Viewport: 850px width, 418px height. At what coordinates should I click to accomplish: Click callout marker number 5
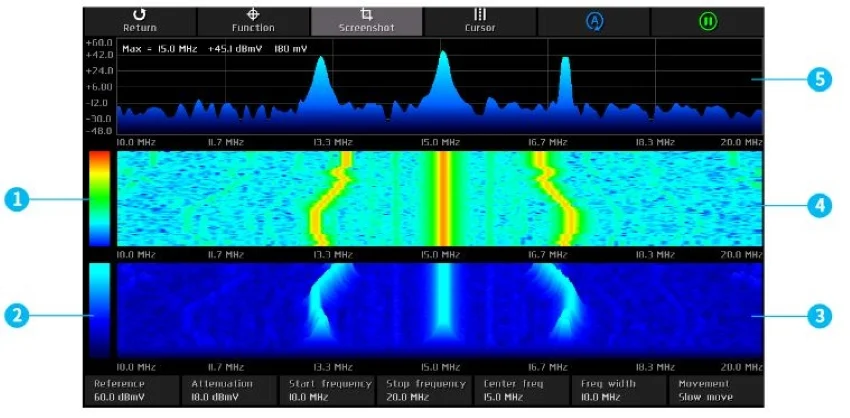(x=820, y=80)
